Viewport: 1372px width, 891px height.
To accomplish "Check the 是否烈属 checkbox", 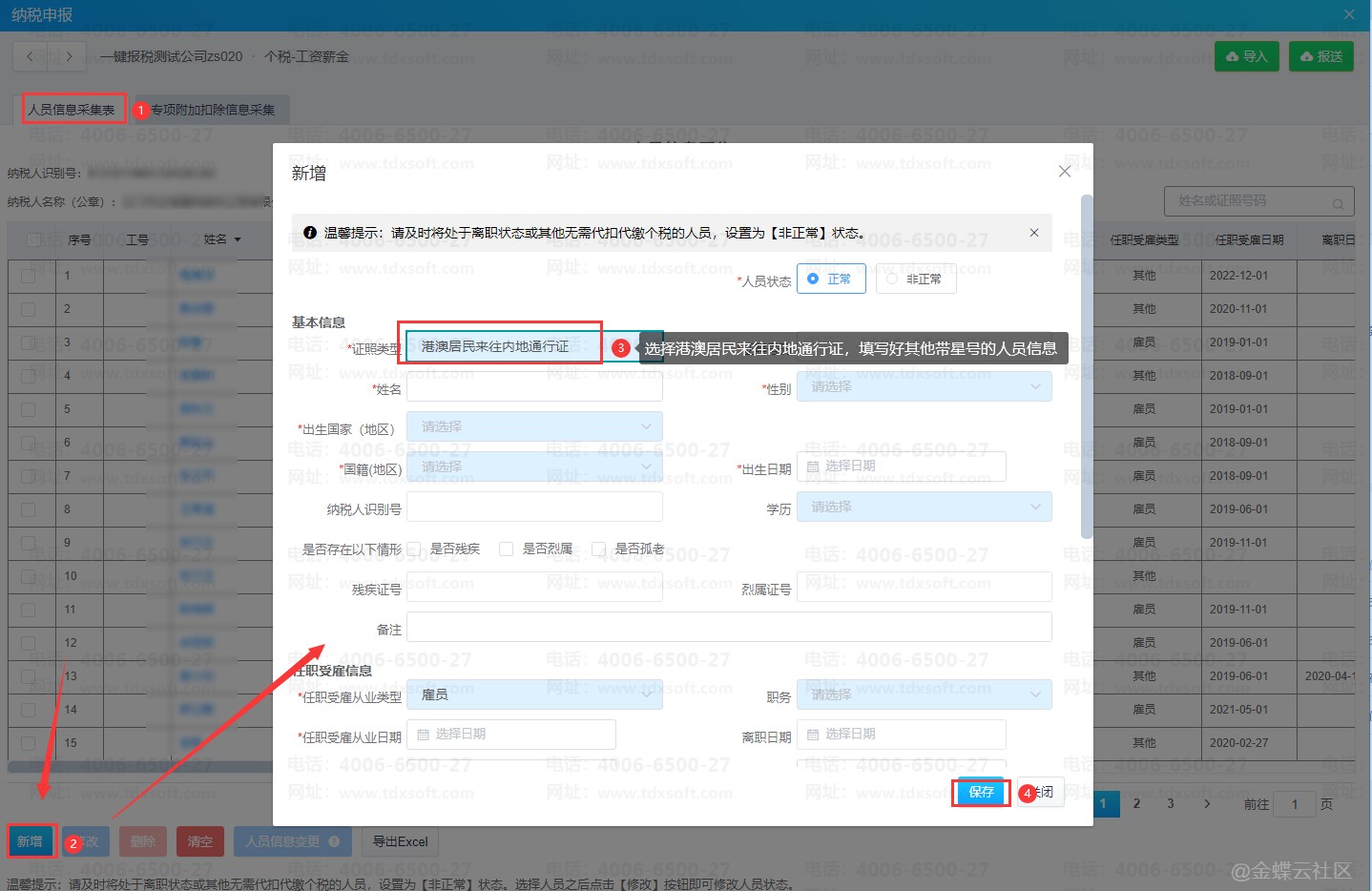I will pos(507,549).
